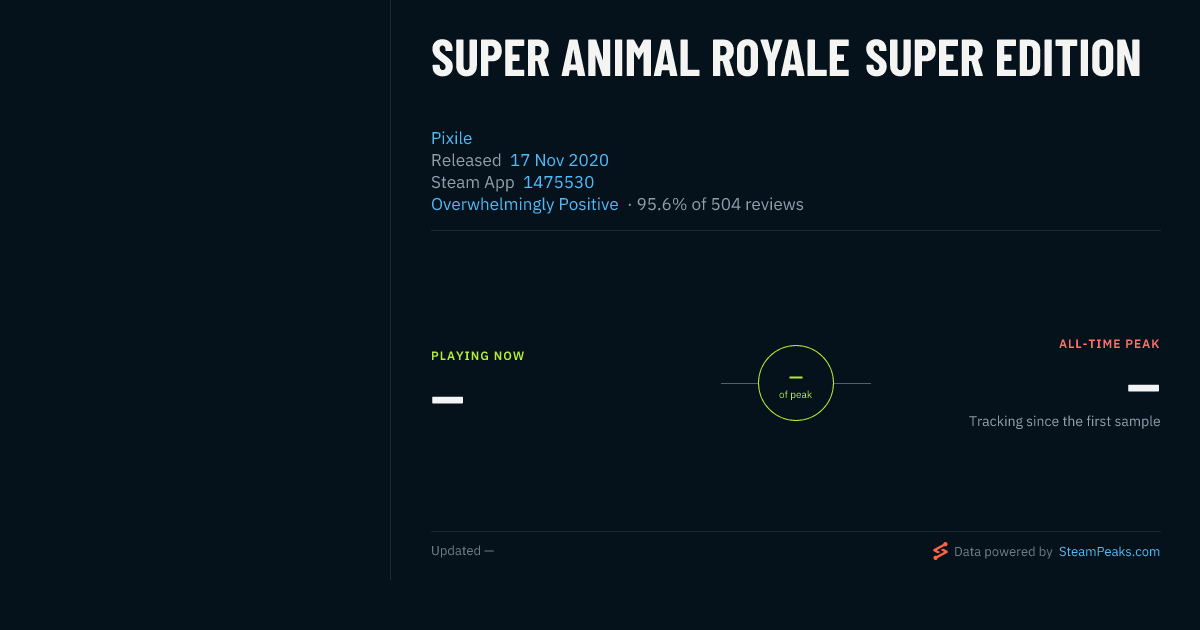The width and height of the screenshot is (1200, 630).
Task: Click the empty left image panel
Action: pos(195,290)
